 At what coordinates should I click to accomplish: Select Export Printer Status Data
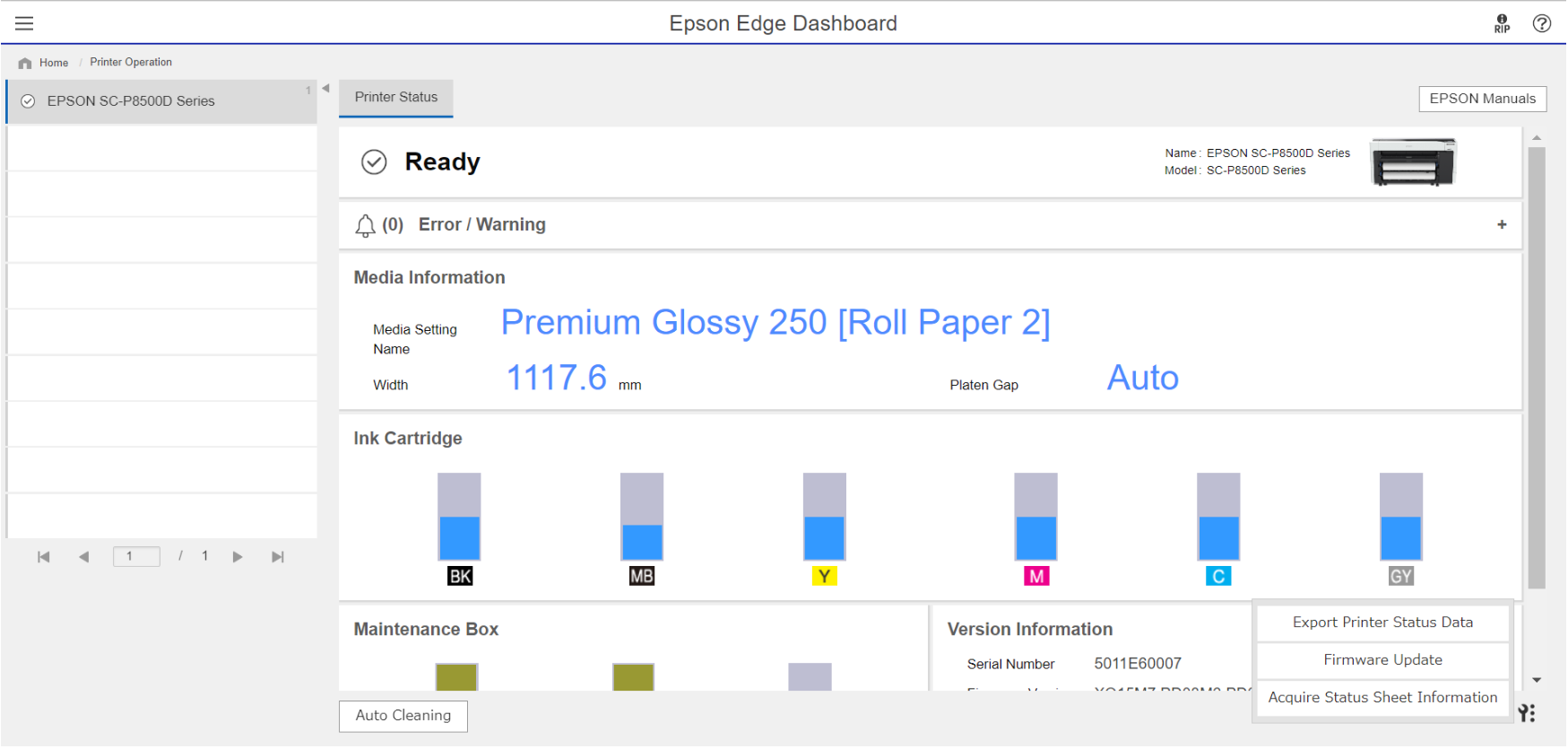click(x=1382, y=623)
